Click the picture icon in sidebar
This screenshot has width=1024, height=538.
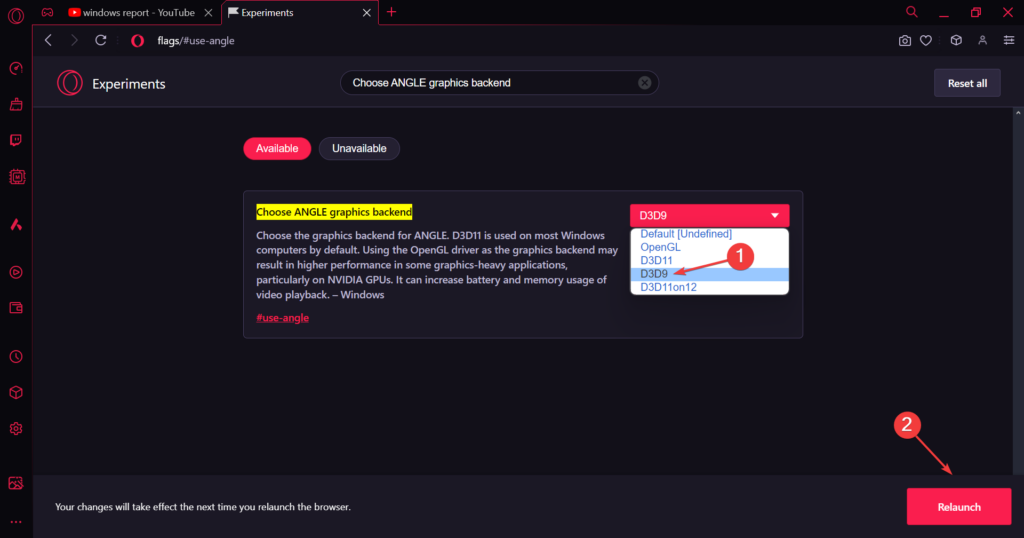16,483
